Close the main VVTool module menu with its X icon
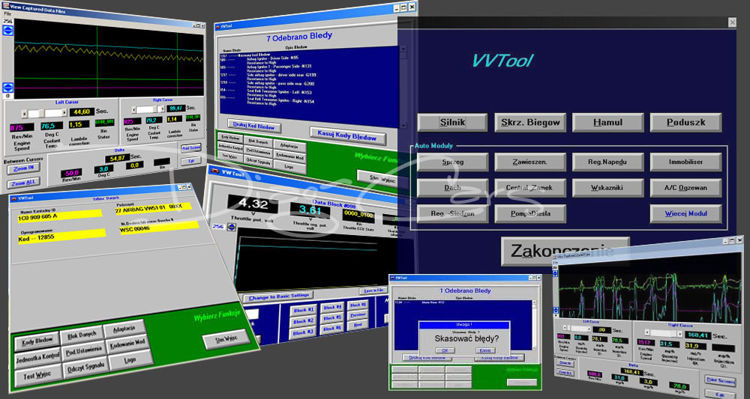The width and height of the screenshot is (750, 399). tap(732, 22)
